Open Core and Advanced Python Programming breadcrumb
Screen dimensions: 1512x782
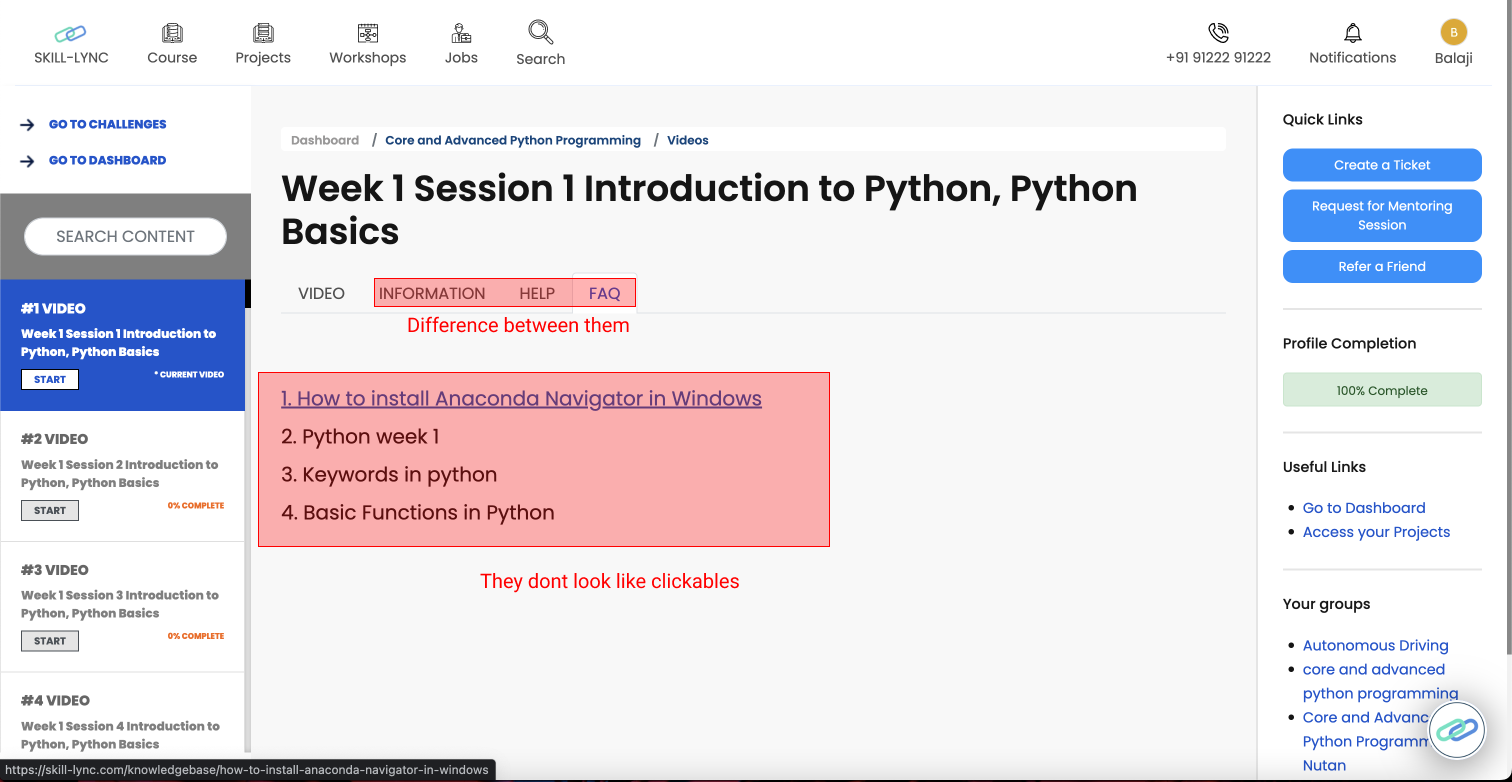click(513, 140)
